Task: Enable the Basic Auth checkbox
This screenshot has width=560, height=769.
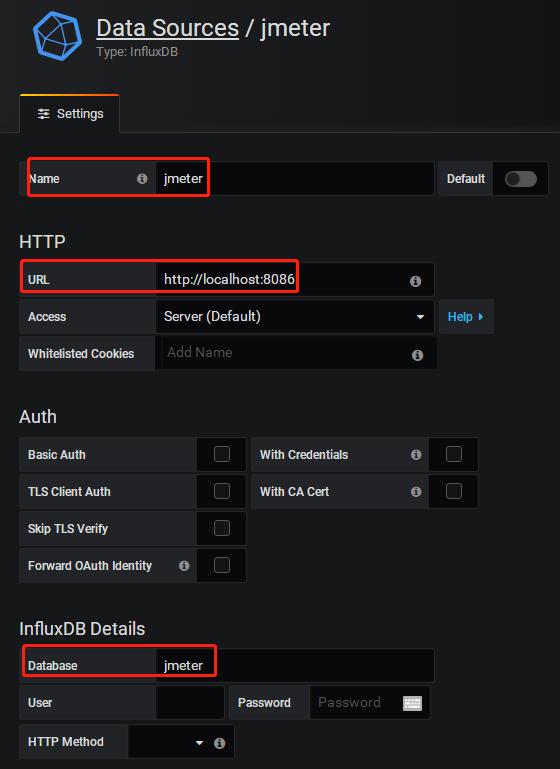Action: tap(222, 454)
